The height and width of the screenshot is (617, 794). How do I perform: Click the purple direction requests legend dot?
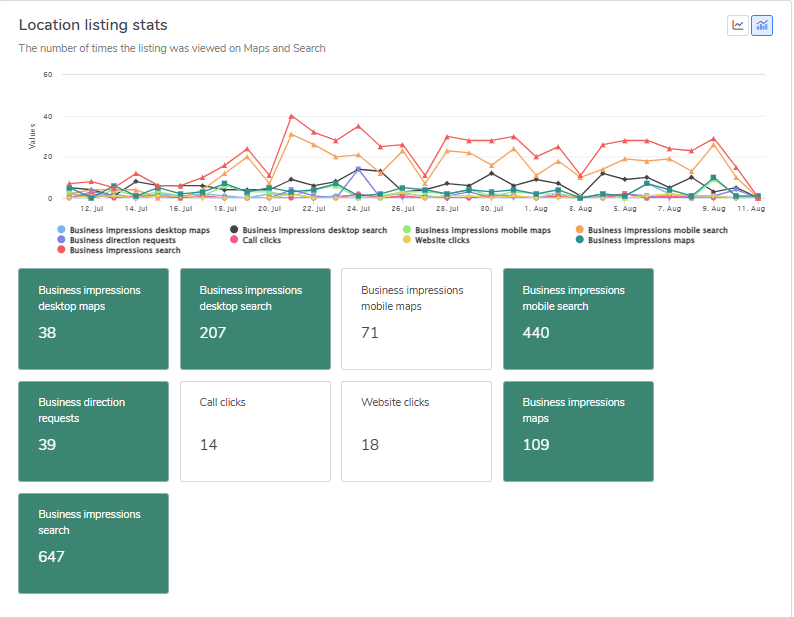[x=62, y=240]
